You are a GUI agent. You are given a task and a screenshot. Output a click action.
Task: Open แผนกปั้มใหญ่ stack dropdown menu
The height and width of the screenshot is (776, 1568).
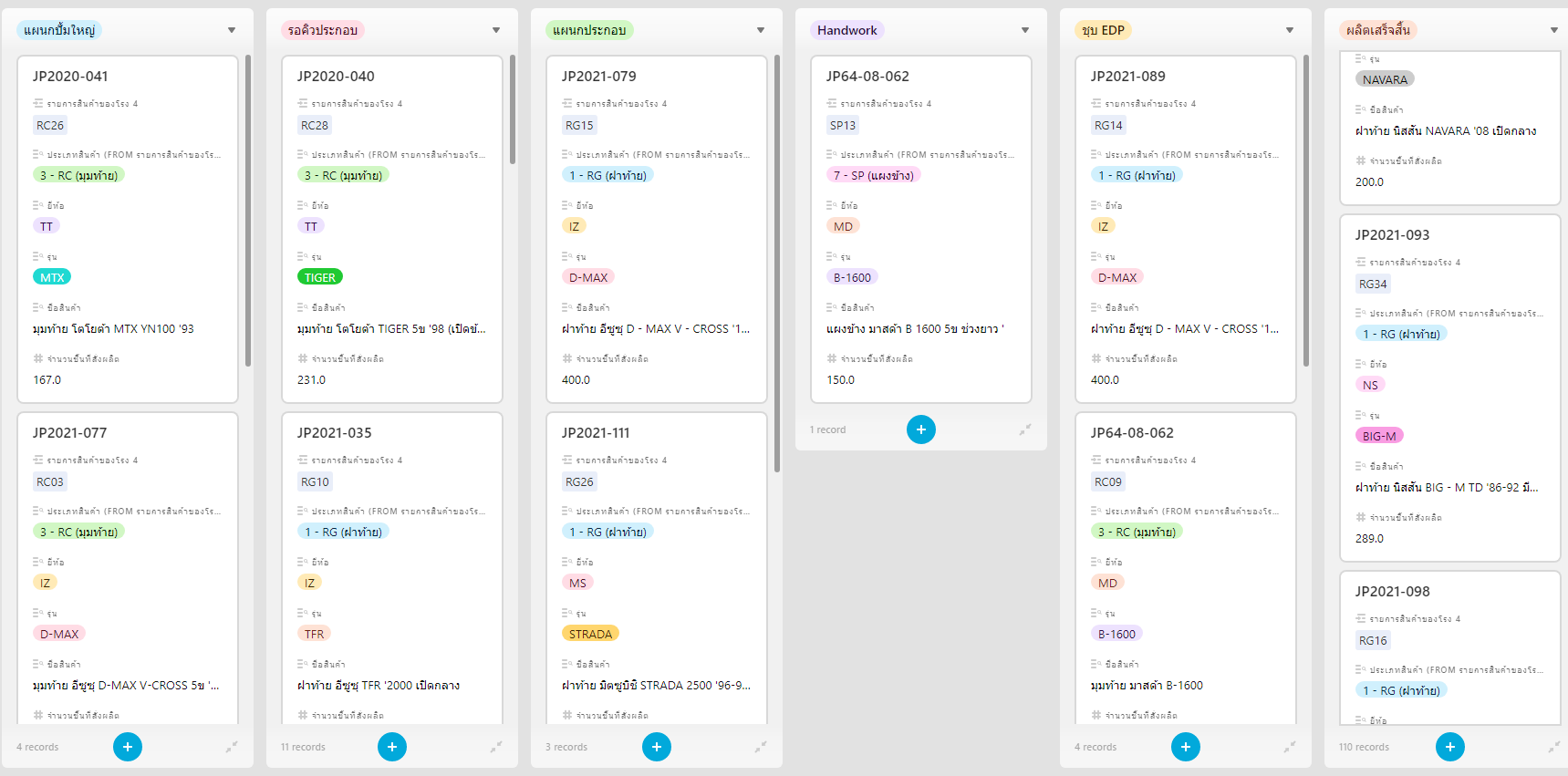(x=232, y=30)
